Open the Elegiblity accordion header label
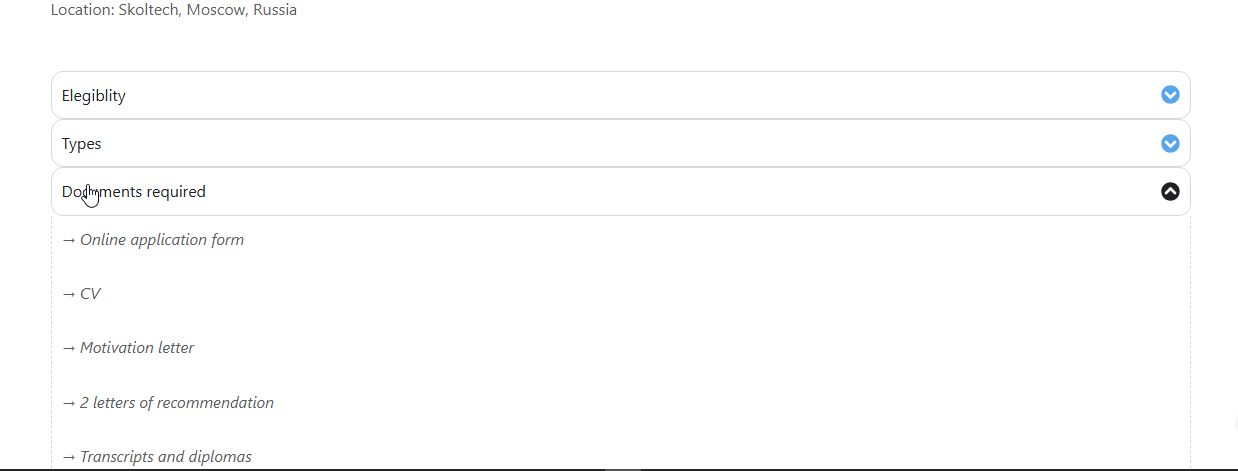 click(94, 96)
